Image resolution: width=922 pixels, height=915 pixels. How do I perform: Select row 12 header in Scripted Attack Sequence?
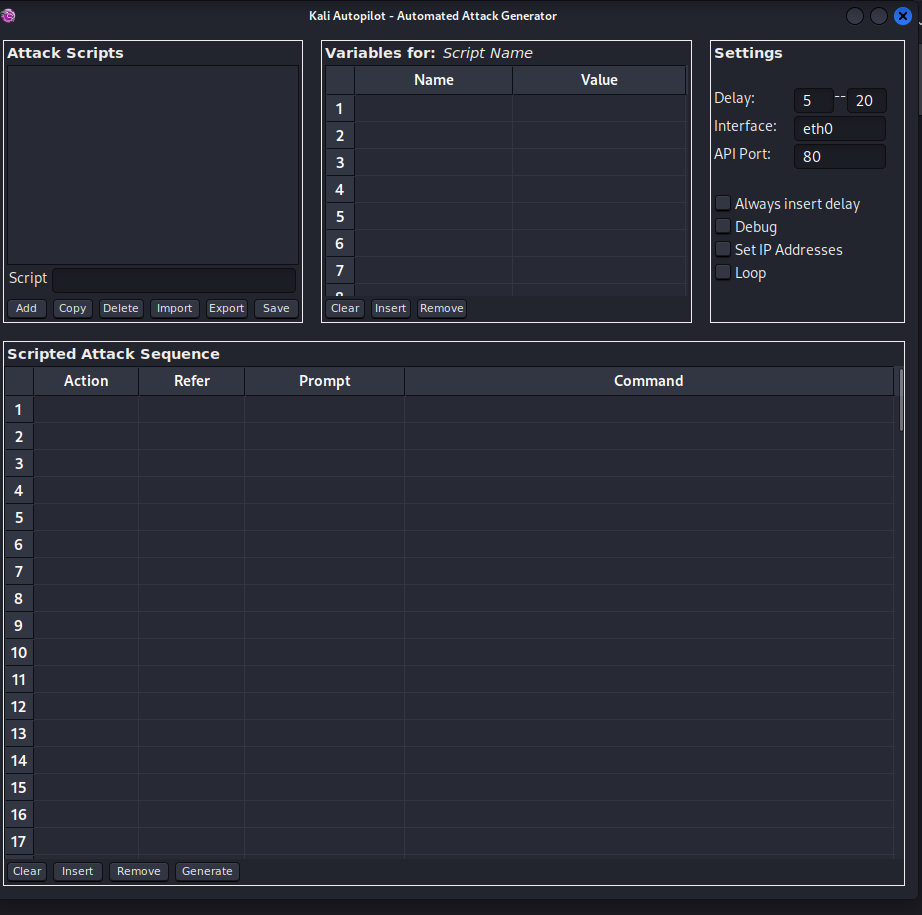(19, 707)
